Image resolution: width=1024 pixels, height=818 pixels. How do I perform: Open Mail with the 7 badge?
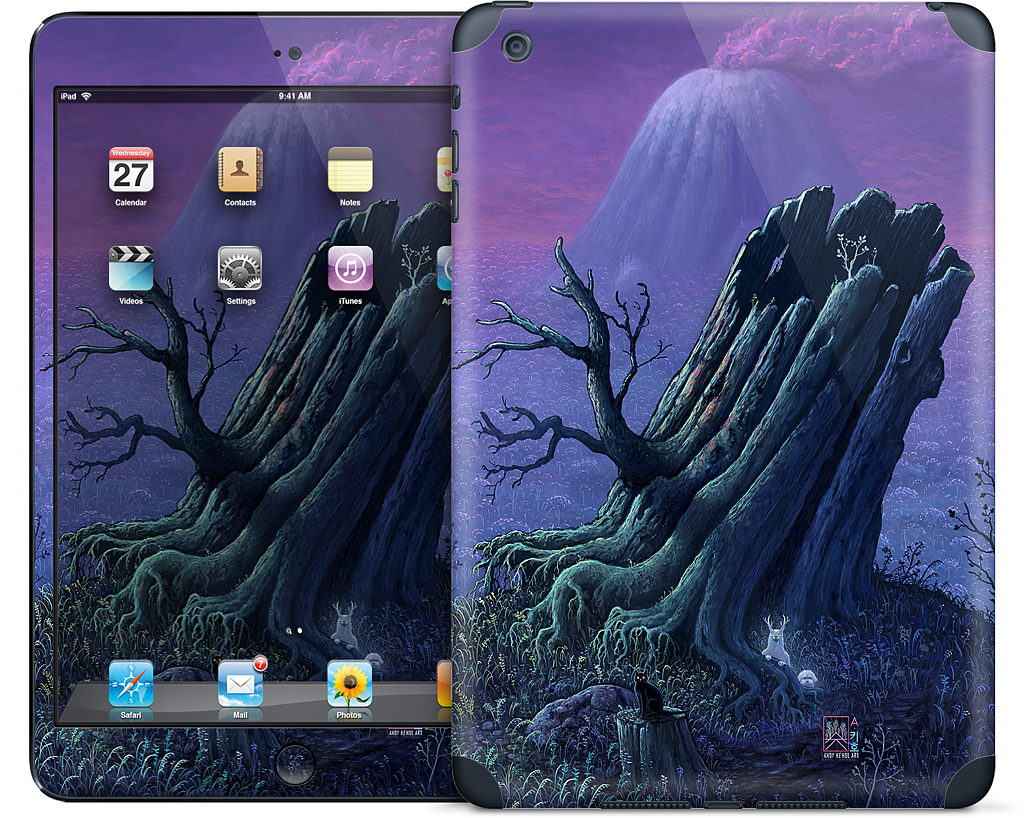(x=241, y=682)
